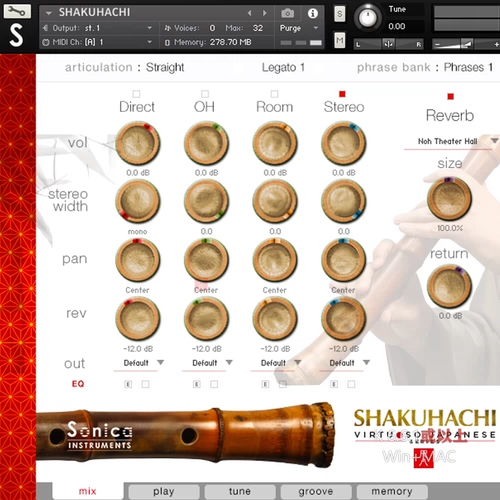Viewport: 500px width, 500px height.
Task: Click the Legato 1 mode label
Action: click(x=283, y=68)
